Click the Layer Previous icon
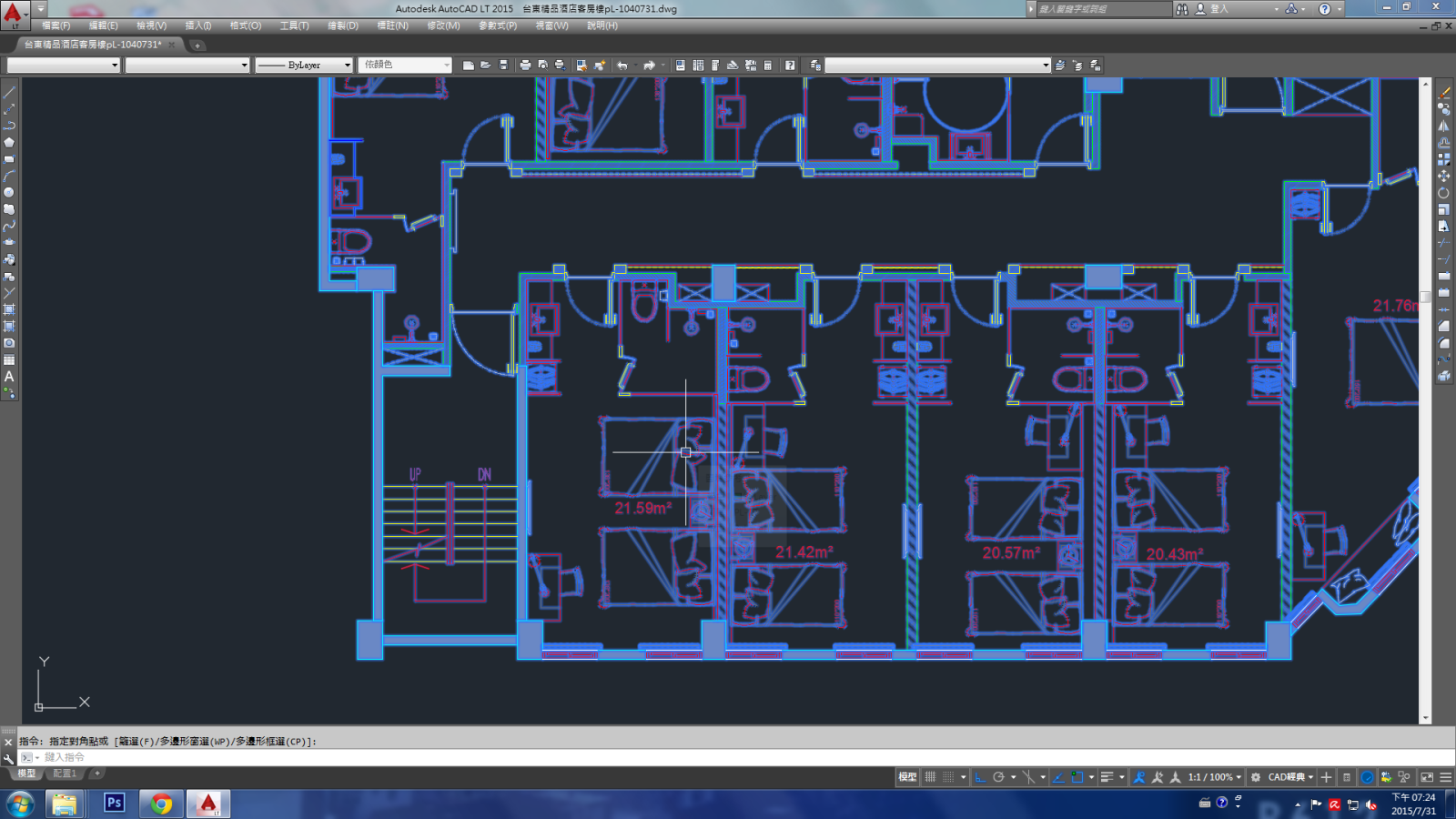The width and height of the screenshot is (1456, 819). point(1077,66)
